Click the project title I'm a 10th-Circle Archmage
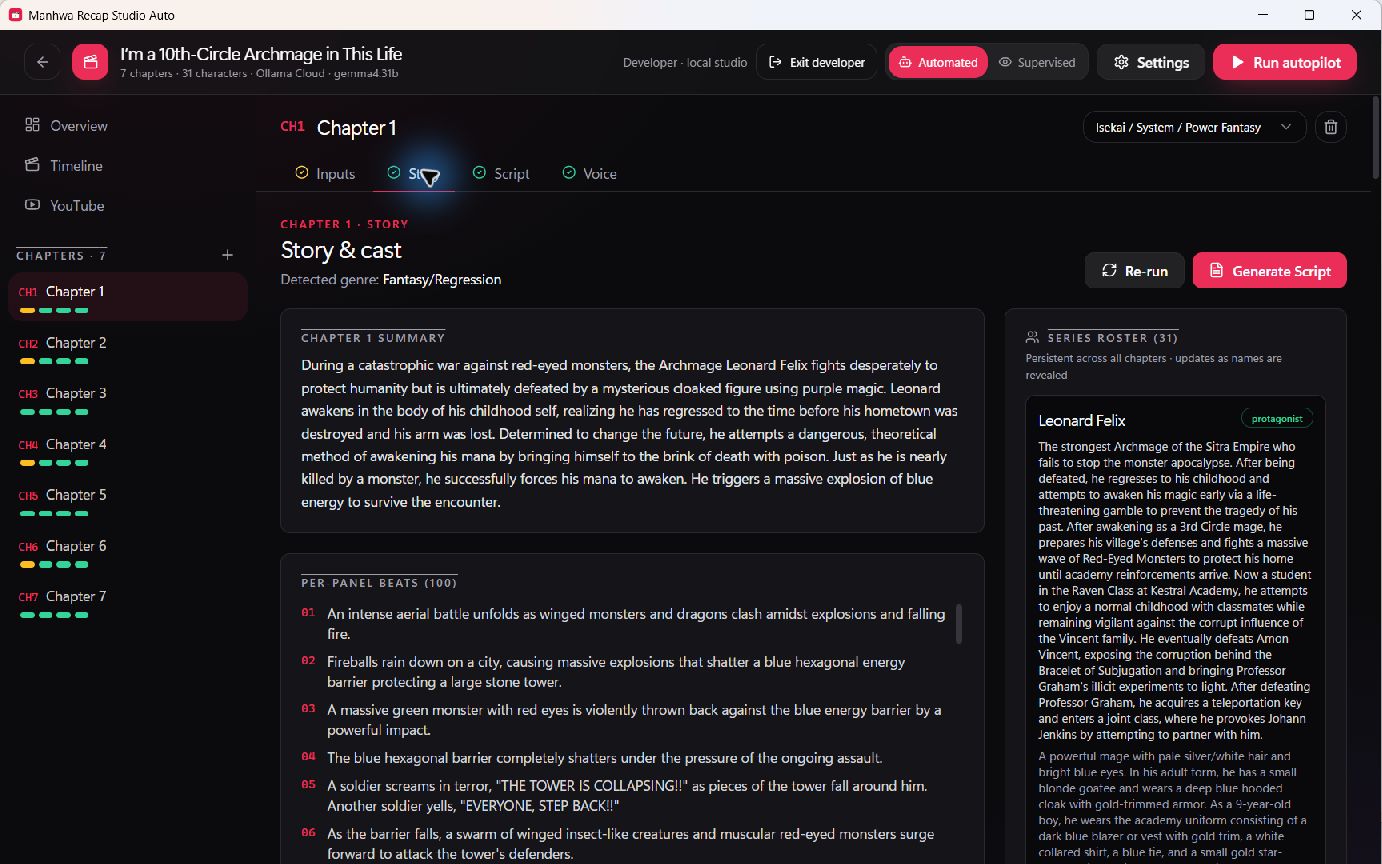 pos(261,54)
